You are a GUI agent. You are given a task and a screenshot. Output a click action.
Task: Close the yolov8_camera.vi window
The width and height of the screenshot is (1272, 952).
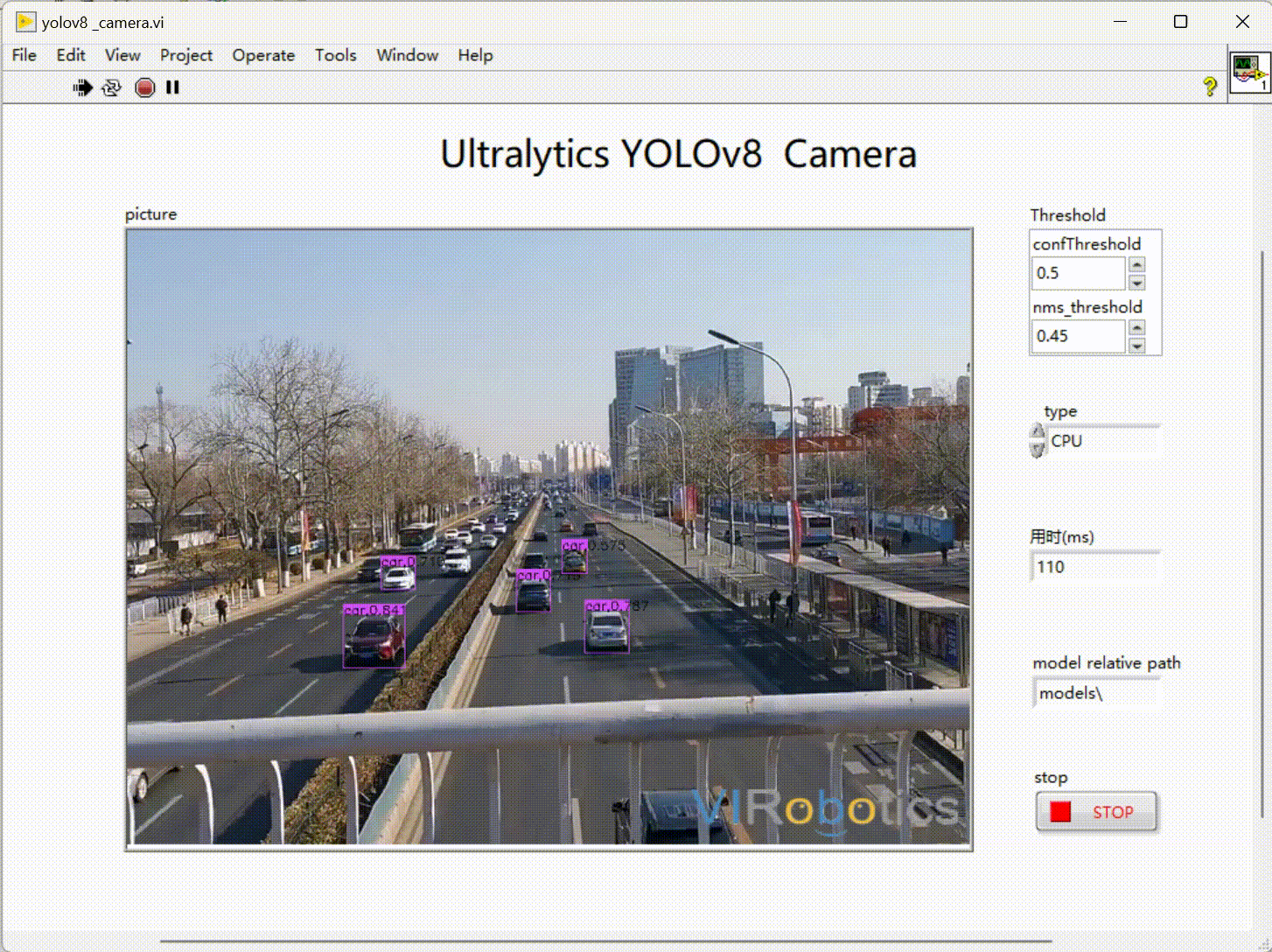click(x=1242, y=22)
